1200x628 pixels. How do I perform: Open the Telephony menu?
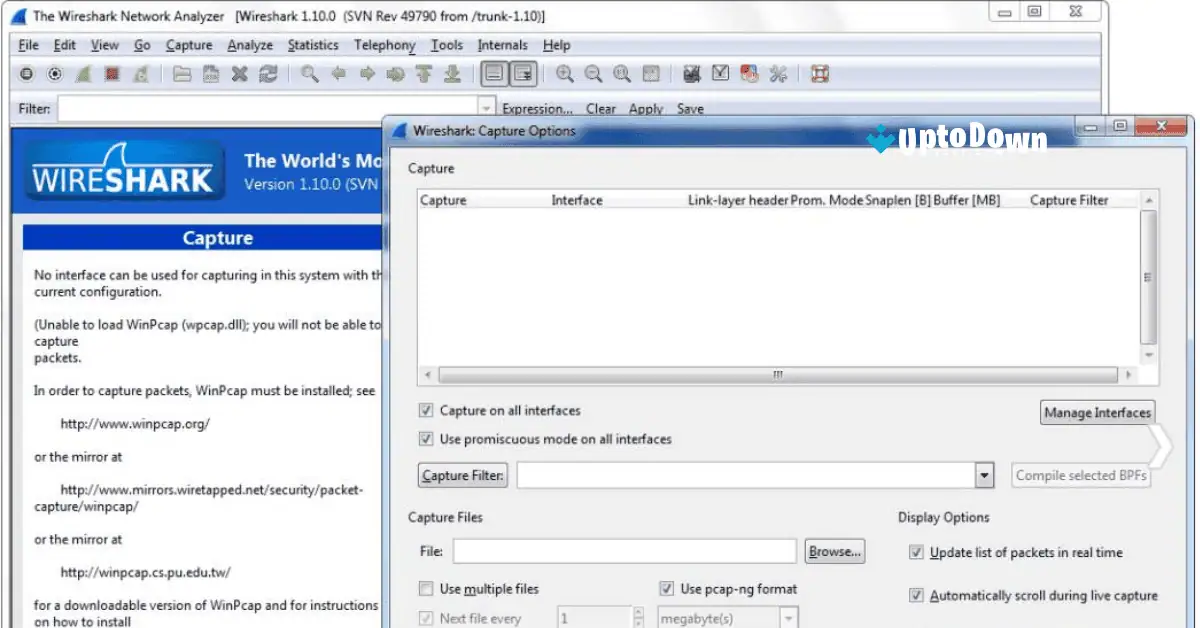coord(385,45)
